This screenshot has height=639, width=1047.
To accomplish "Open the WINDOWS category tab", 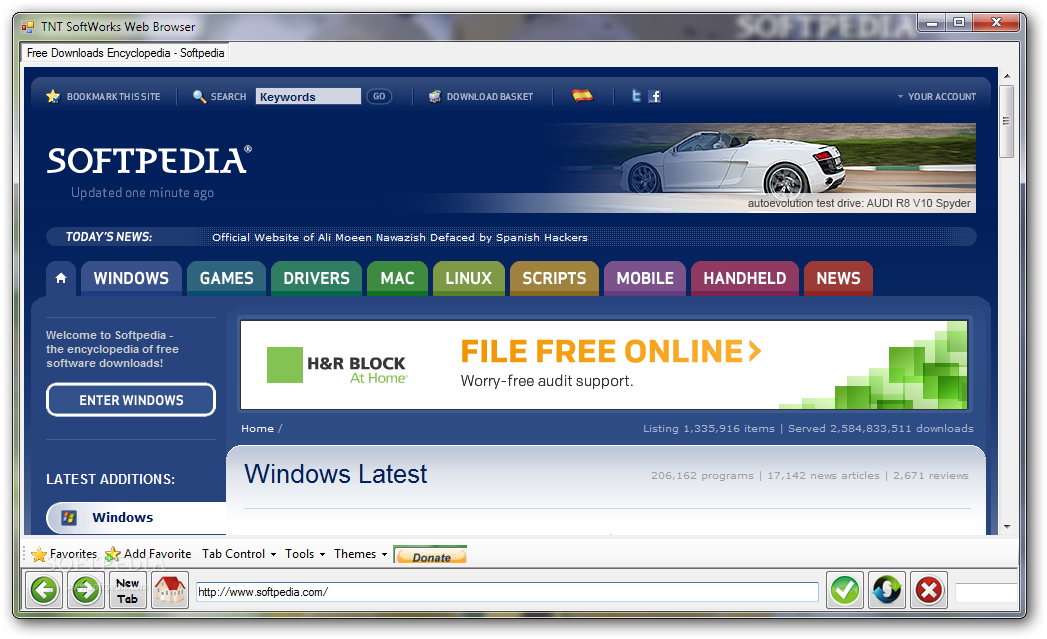I will coord(132,278).
